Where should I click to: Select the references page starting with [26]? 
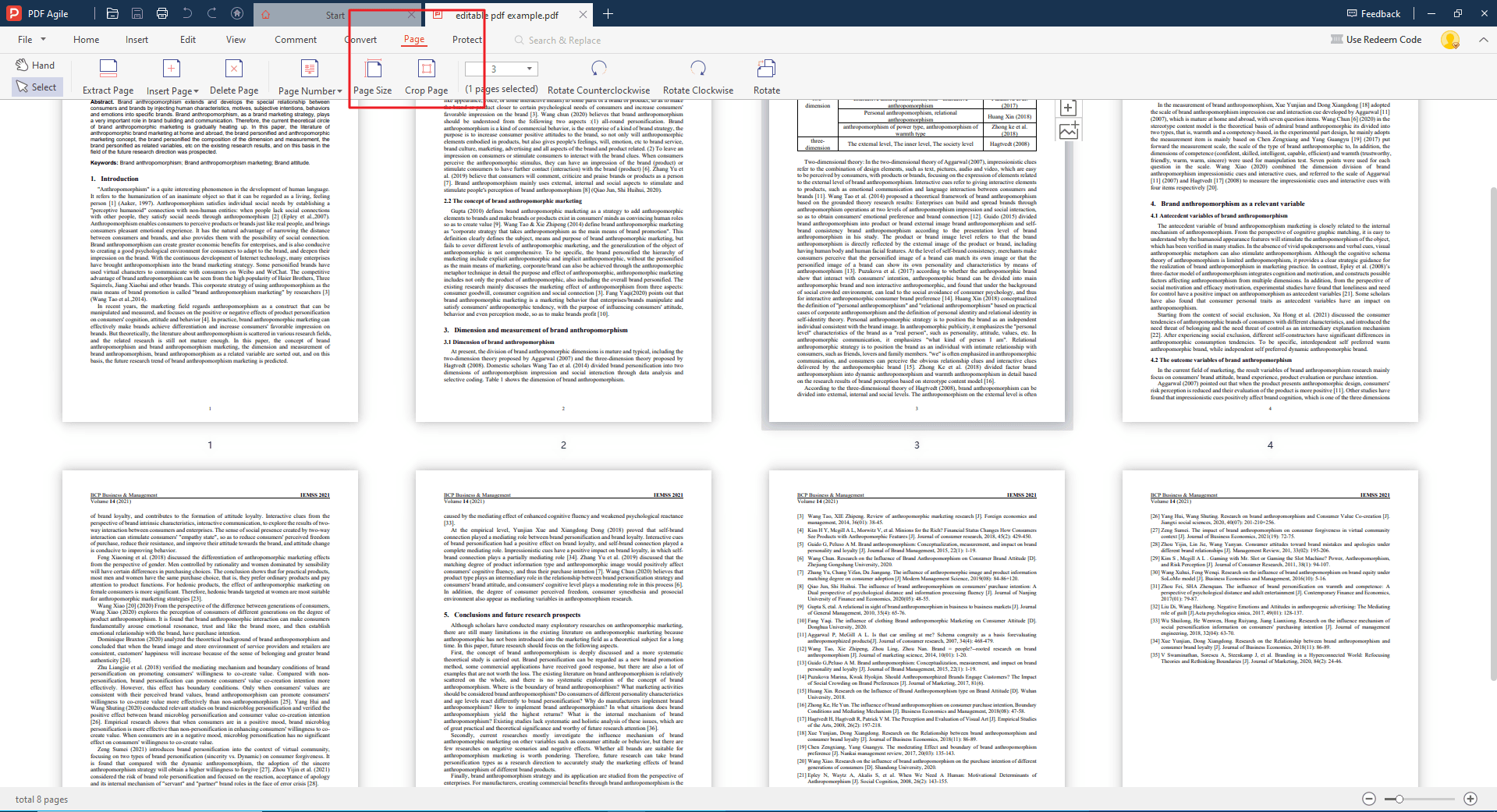pyautogui.click(x=1270, y=629)
